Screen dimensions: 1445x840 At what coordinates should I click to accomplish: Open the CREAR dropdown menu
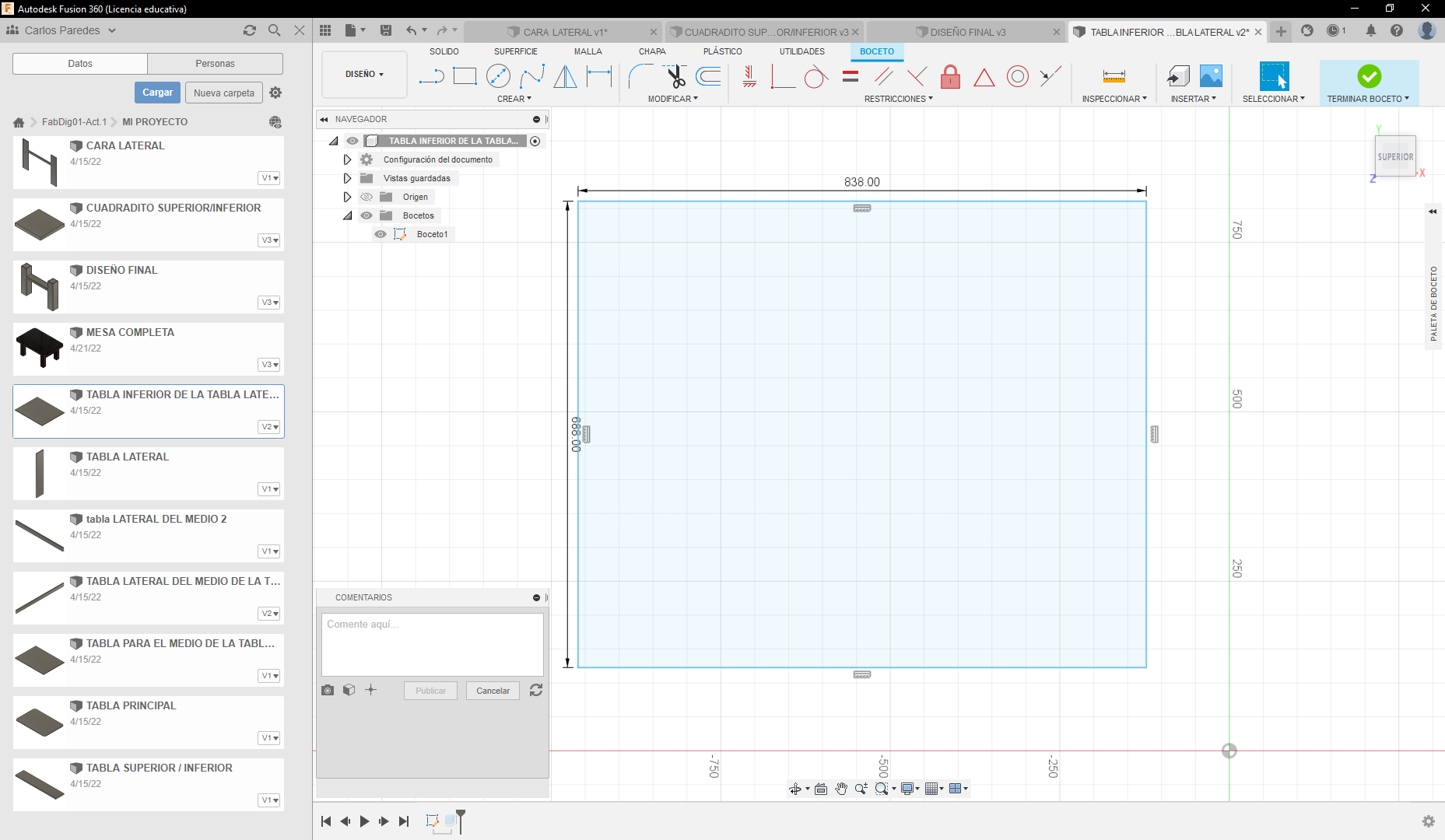click(514, 99)
